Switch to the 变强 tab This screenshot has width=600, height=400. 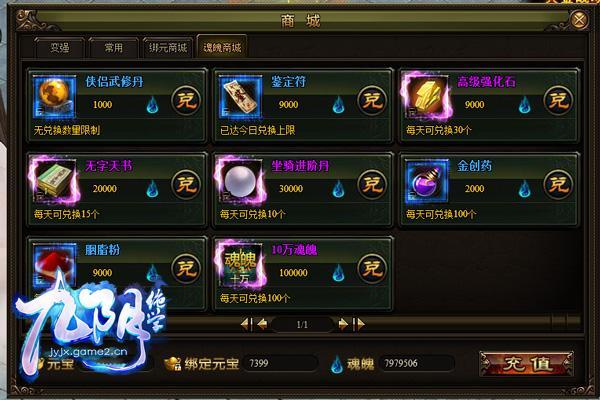[x=59, y=48]
